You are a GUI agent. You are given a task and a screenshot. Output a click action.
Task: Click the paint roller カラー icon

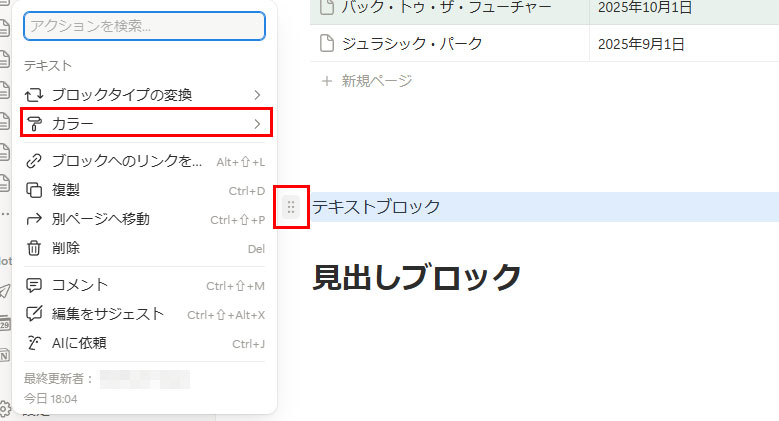34,124
